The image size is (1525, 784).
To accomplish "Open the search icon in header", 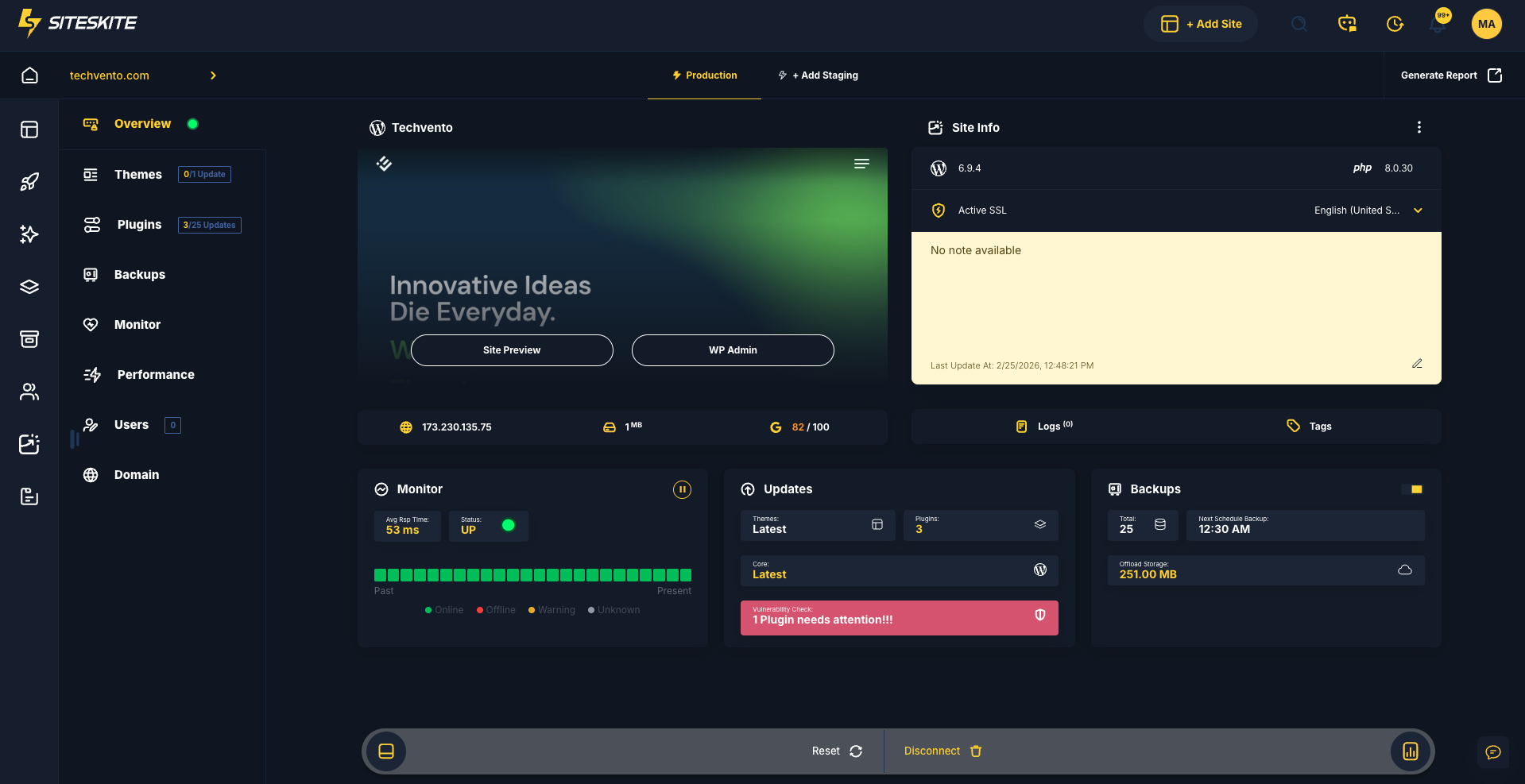I will click(1299, 24).
